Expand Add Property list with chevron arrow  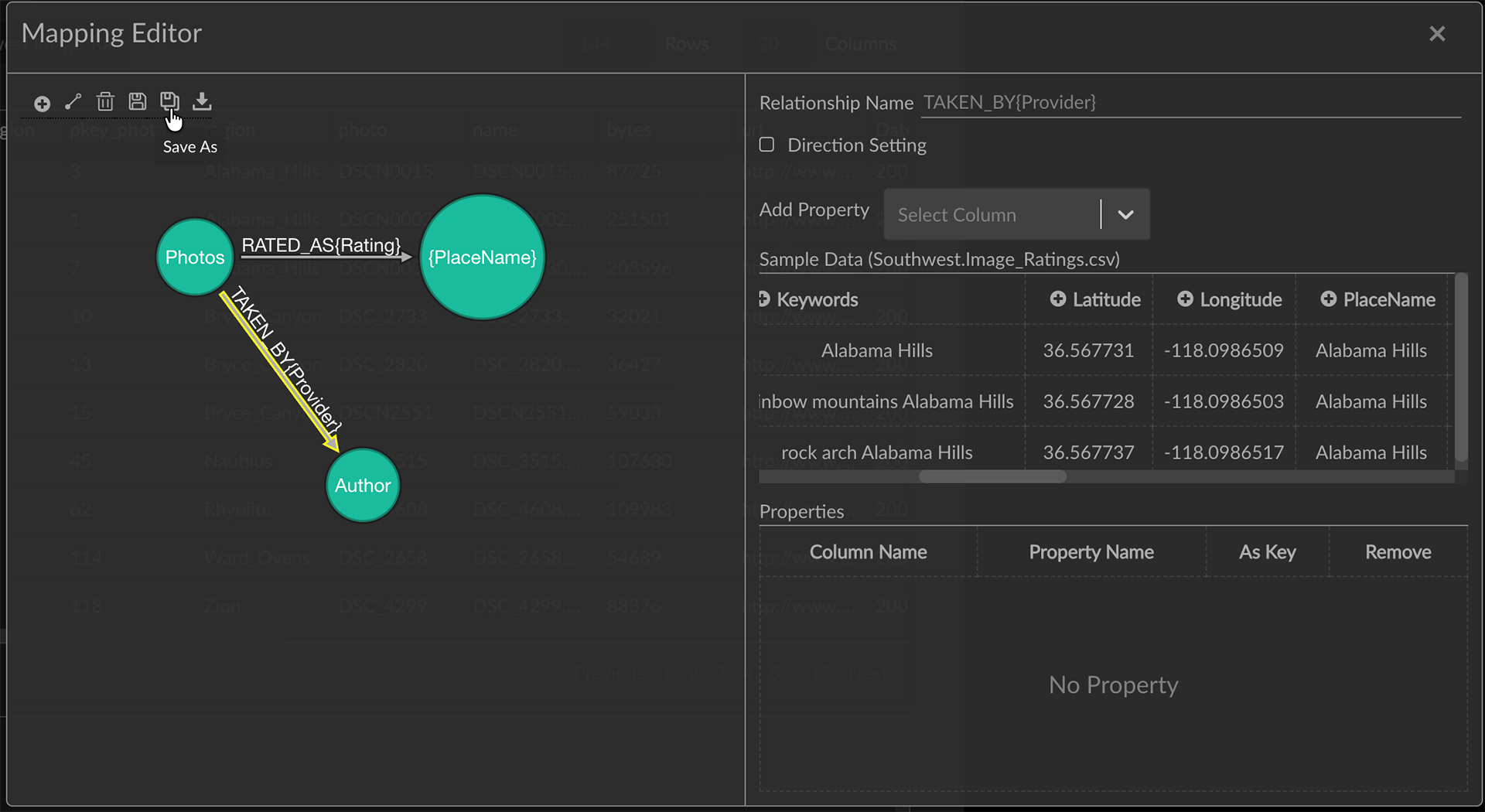1125,215
